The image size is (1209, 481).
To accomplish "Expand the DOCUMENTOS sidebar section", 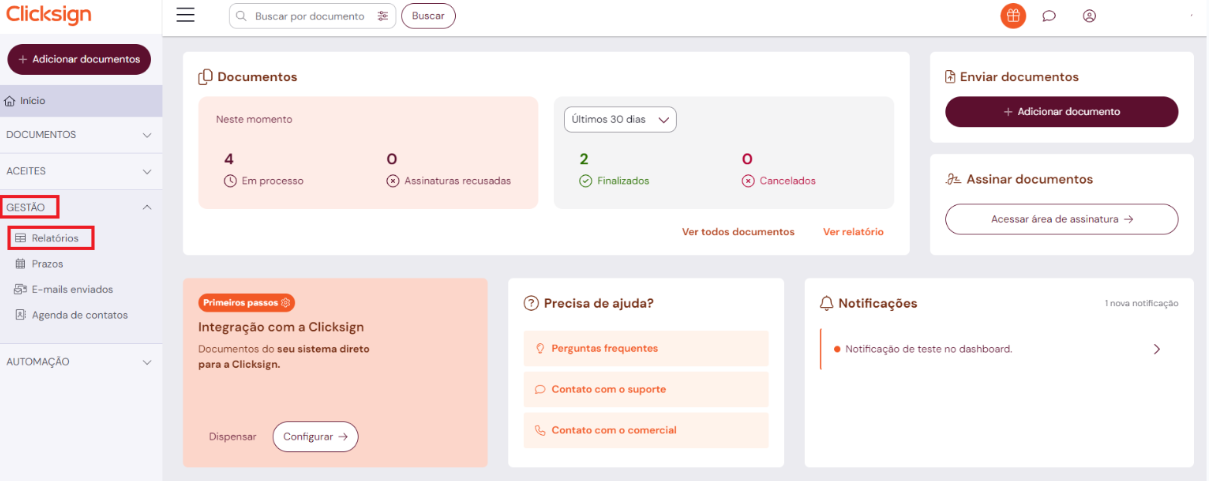I will pyautogui.click(x=81, y=134).
